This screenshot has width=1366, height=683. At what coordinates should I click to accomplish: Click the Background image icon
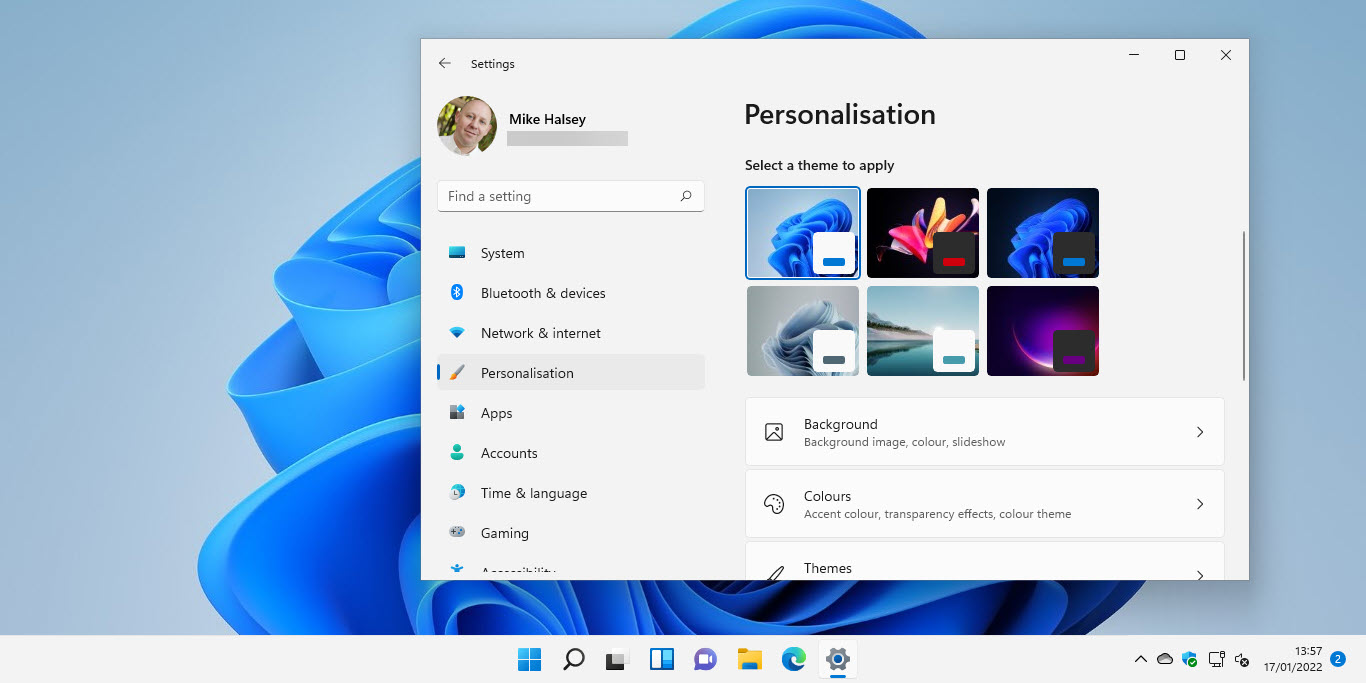point(773,431)
